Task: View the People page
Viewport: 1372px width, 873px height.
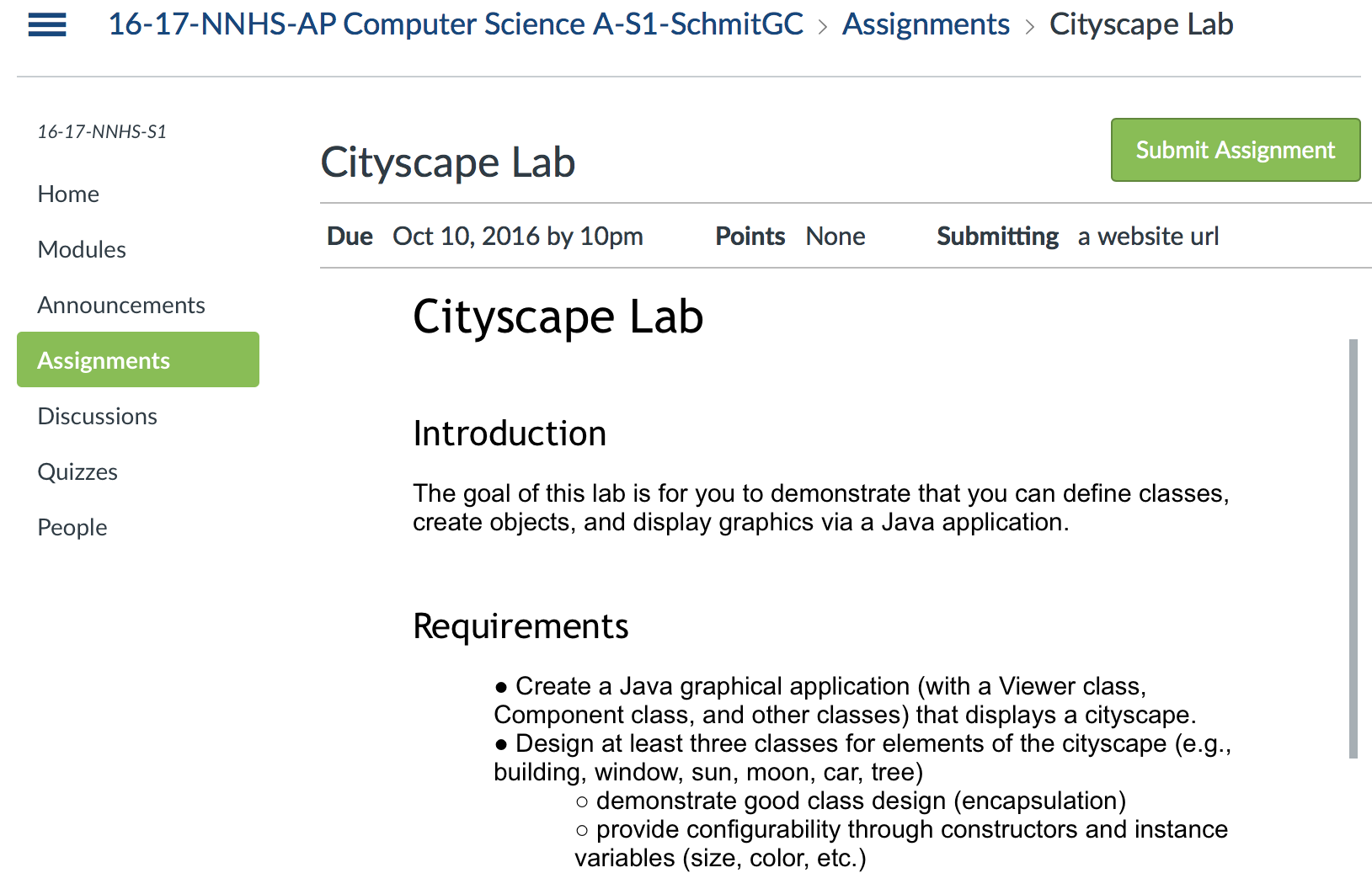Action: pos(72,526)
